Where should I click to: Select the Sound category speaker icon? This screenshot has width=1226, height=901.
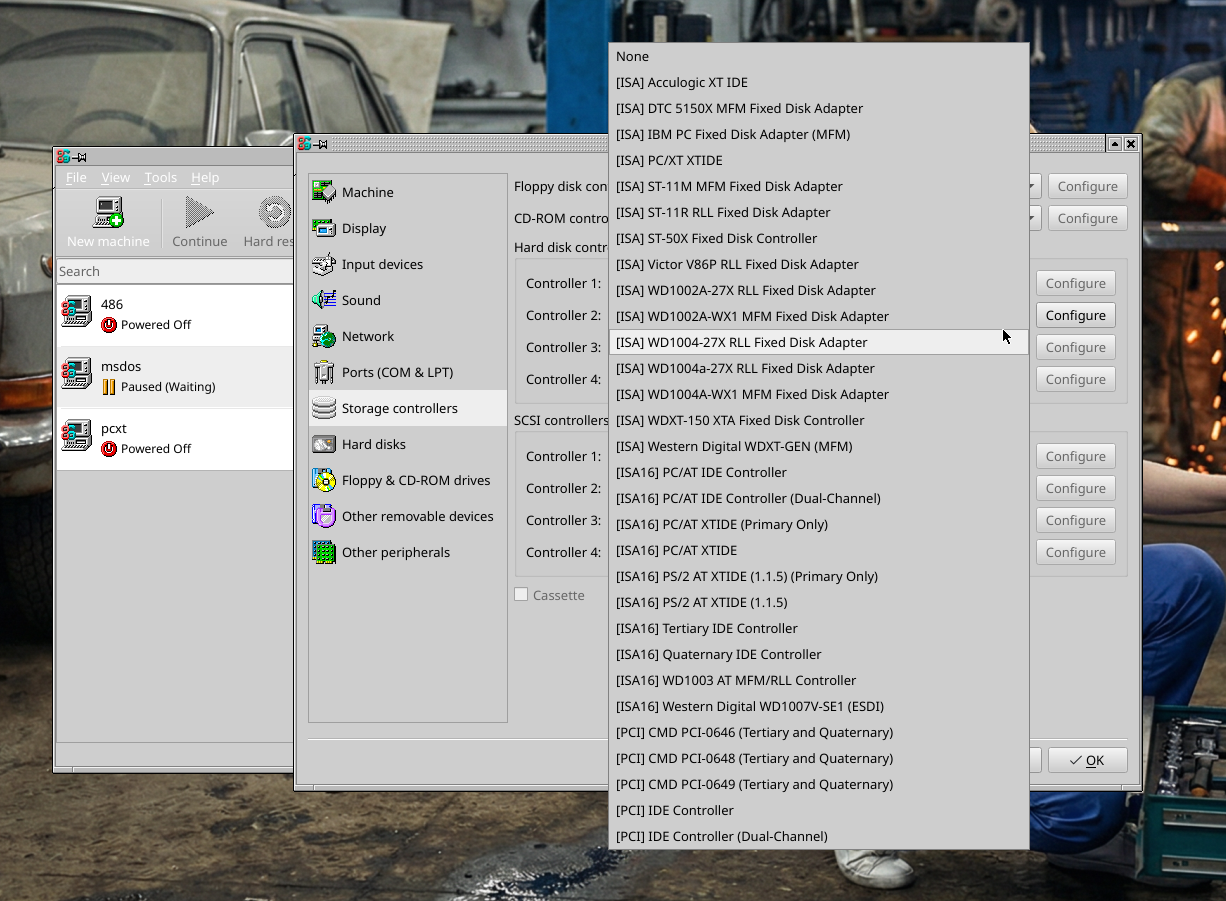(324, 300)
